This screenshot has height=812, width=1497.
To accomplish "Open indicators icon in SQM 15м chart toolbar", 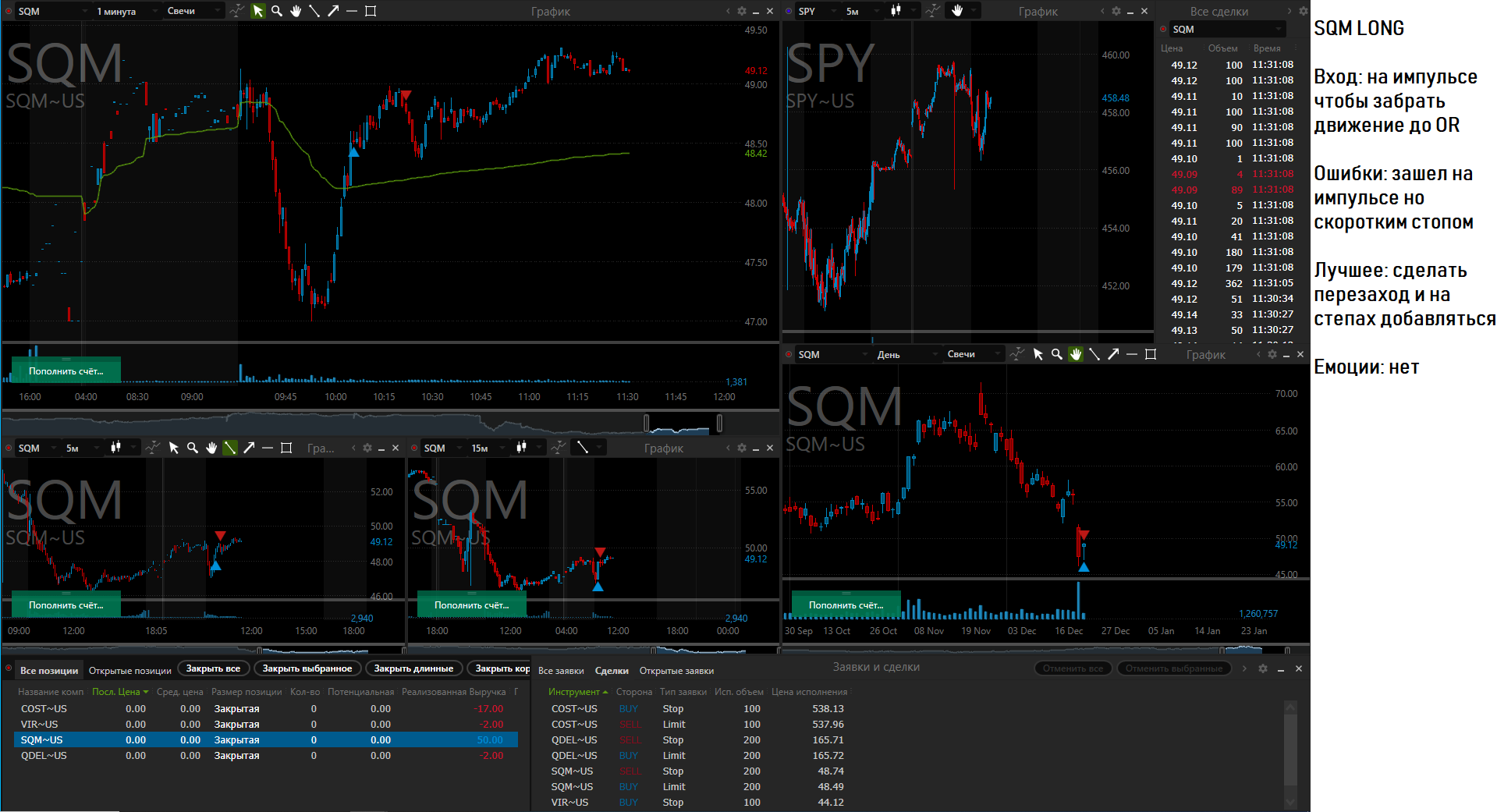I will point(558,448).
